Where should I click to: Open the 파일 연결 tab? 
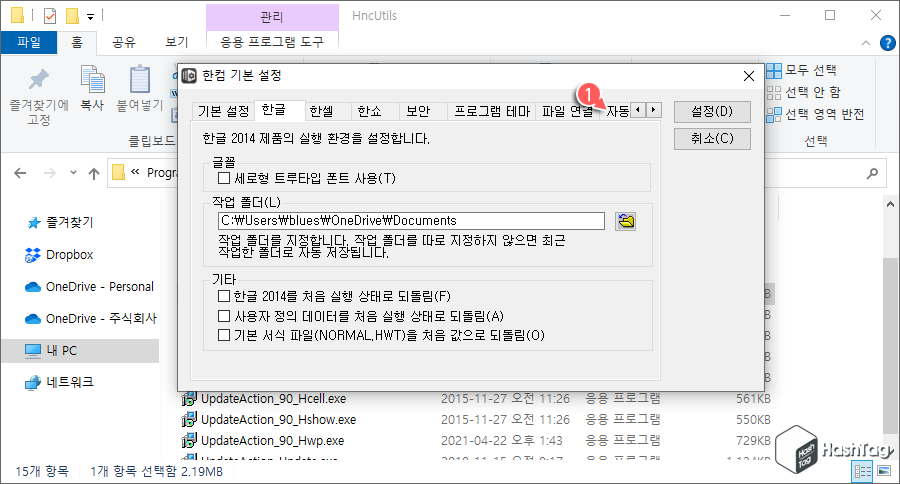coord(567,111)
